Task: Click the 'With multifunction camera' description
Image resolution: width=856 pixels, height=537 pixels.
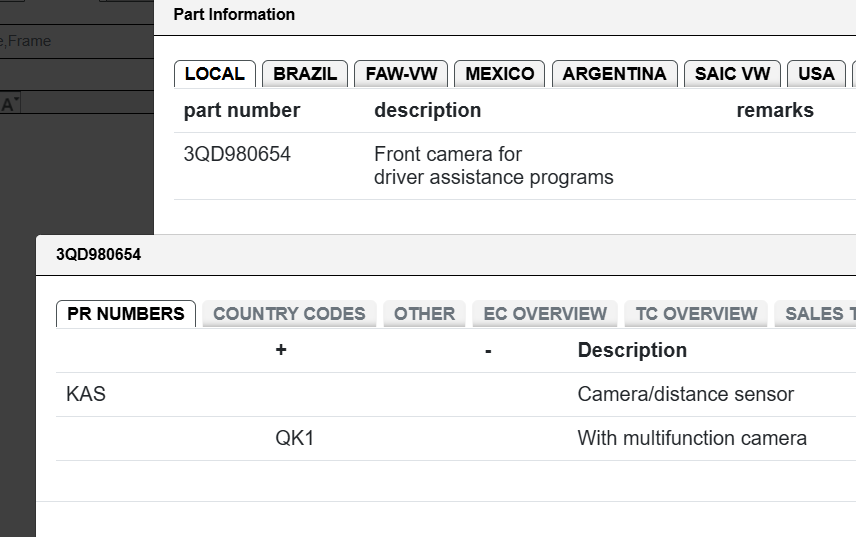Action: point(692,438)
